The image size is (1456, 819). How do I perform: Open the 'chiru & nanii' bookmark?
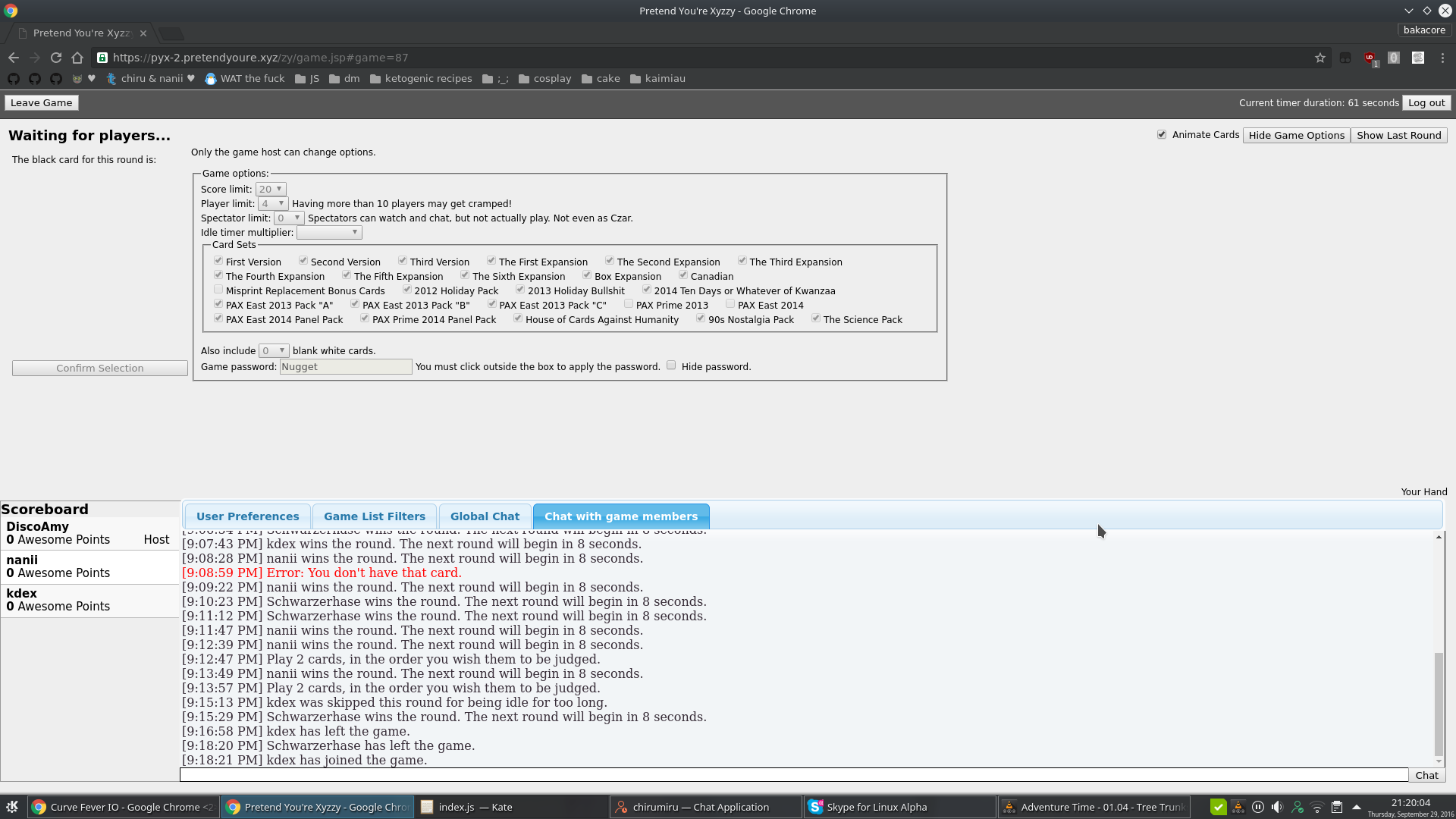[150, 79]
